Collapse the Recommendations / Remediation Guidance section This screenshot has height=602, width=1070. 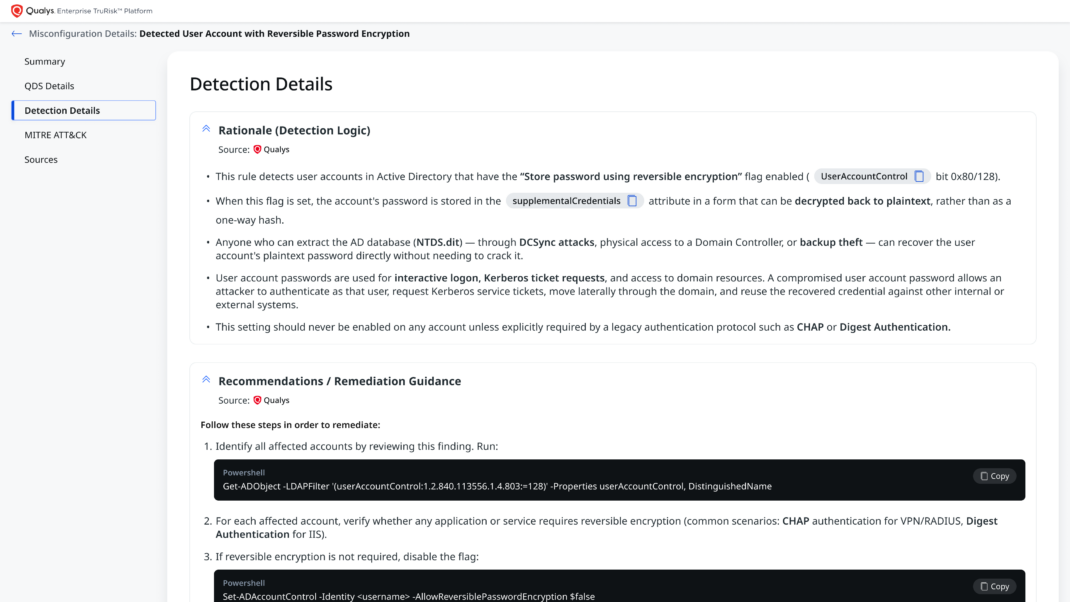(x=206, y=379)
